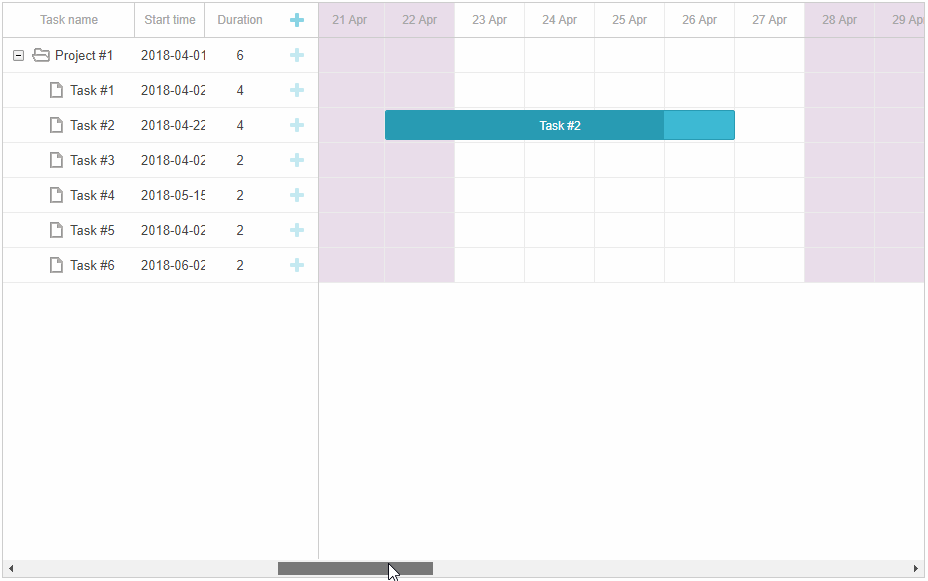Select the Task #2 row name
This screenshot has height=581, width=928.
click(92, 125)
